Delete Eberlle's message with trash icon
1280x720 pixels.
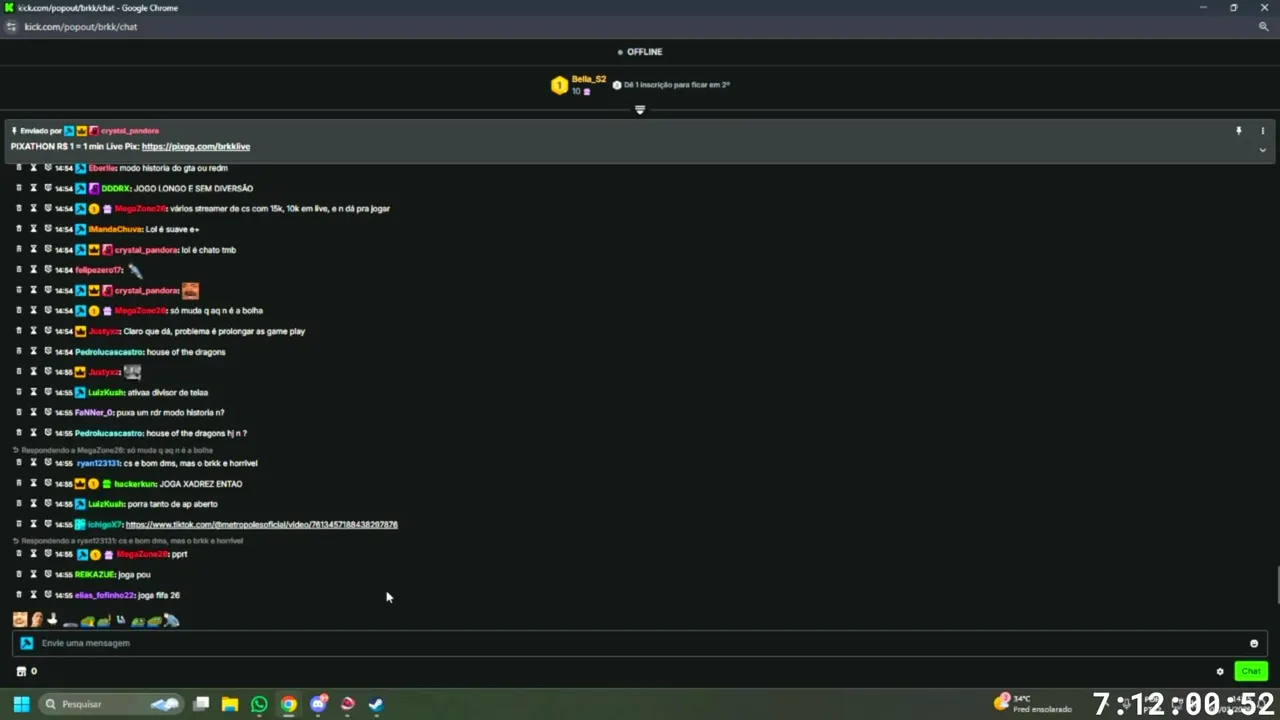[19, 168]
